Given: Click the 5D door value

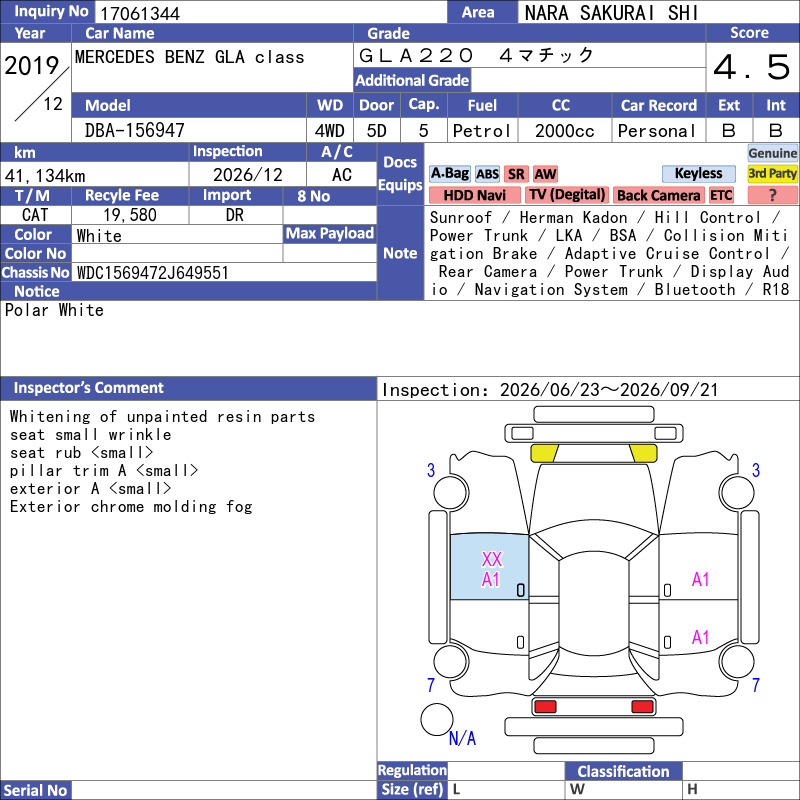Looking at the screenshot, I should pyautogui.click(x=377, y=131).
